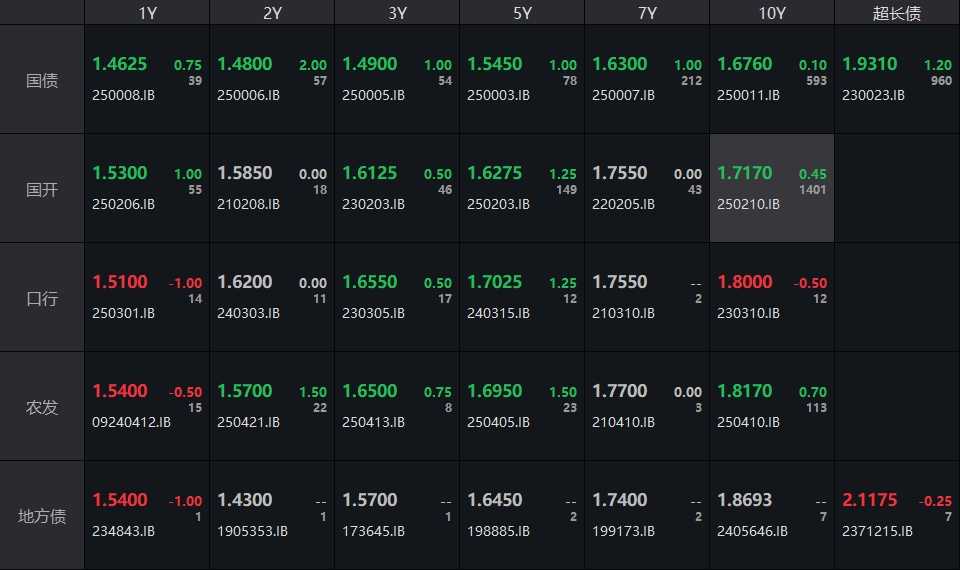Select the 5Y maturity column header
Screen dimensions: 960x570
click(522, 13)
